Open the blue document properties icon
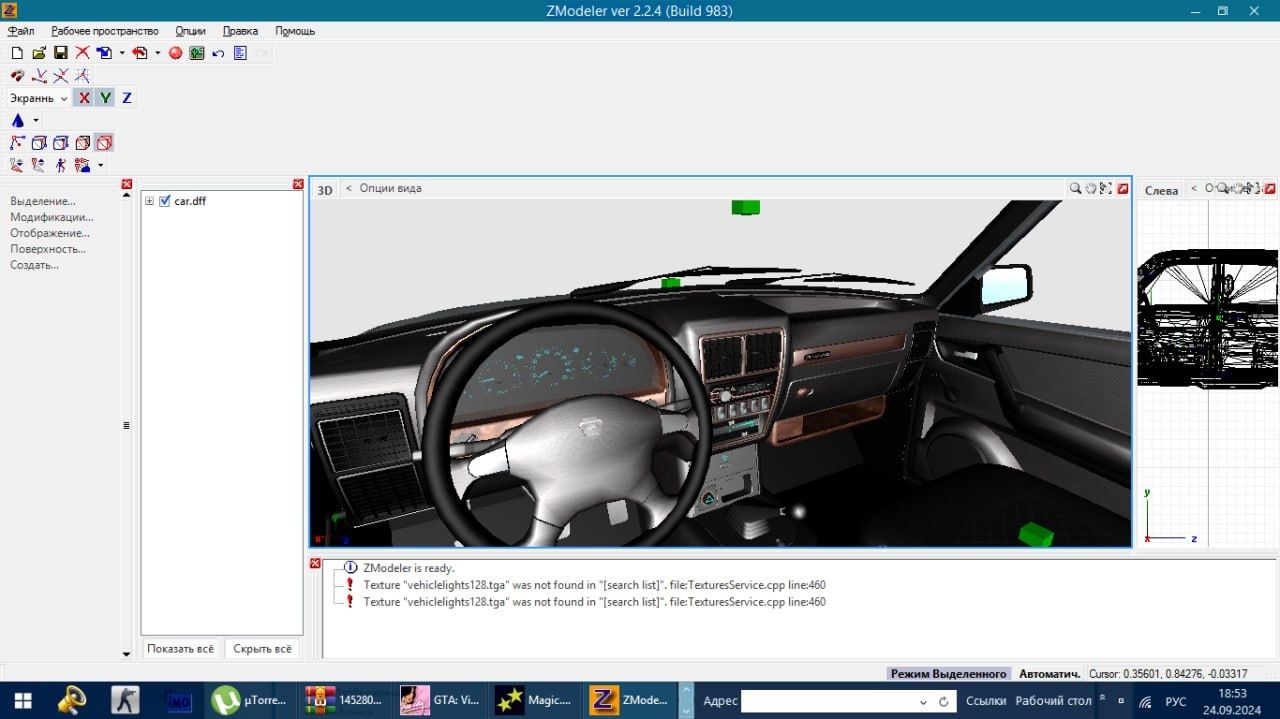 (x=240, y=53)
